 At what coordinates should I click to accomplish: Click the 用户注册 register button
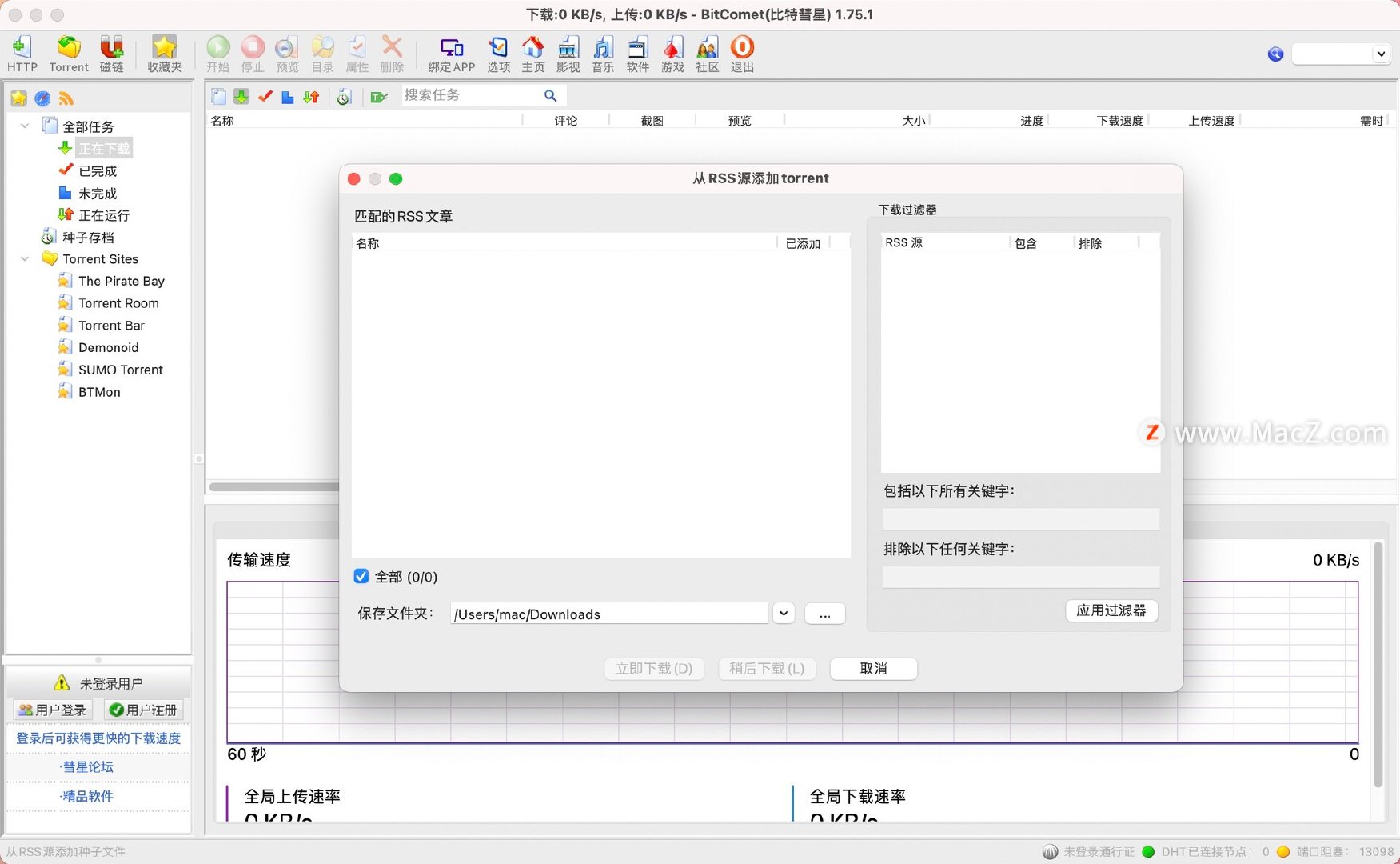tap(144, 710)
